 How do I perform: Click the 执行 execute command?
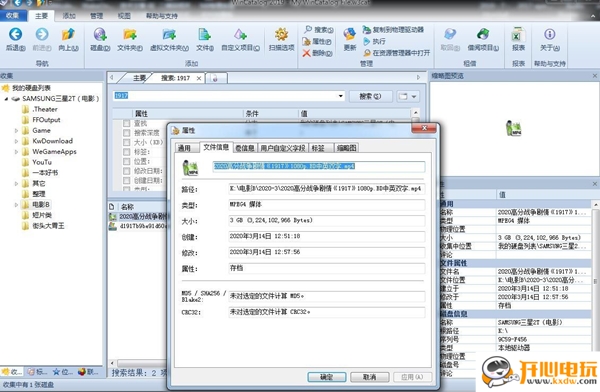374,41
